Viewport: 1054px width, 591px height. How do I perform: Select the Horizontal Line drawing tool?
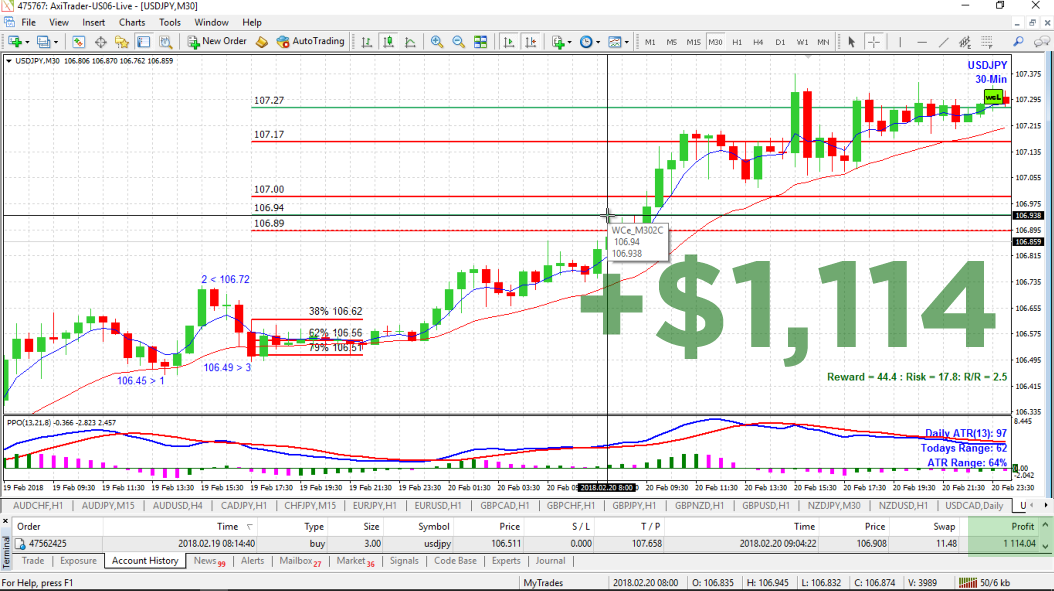(922, 42)
